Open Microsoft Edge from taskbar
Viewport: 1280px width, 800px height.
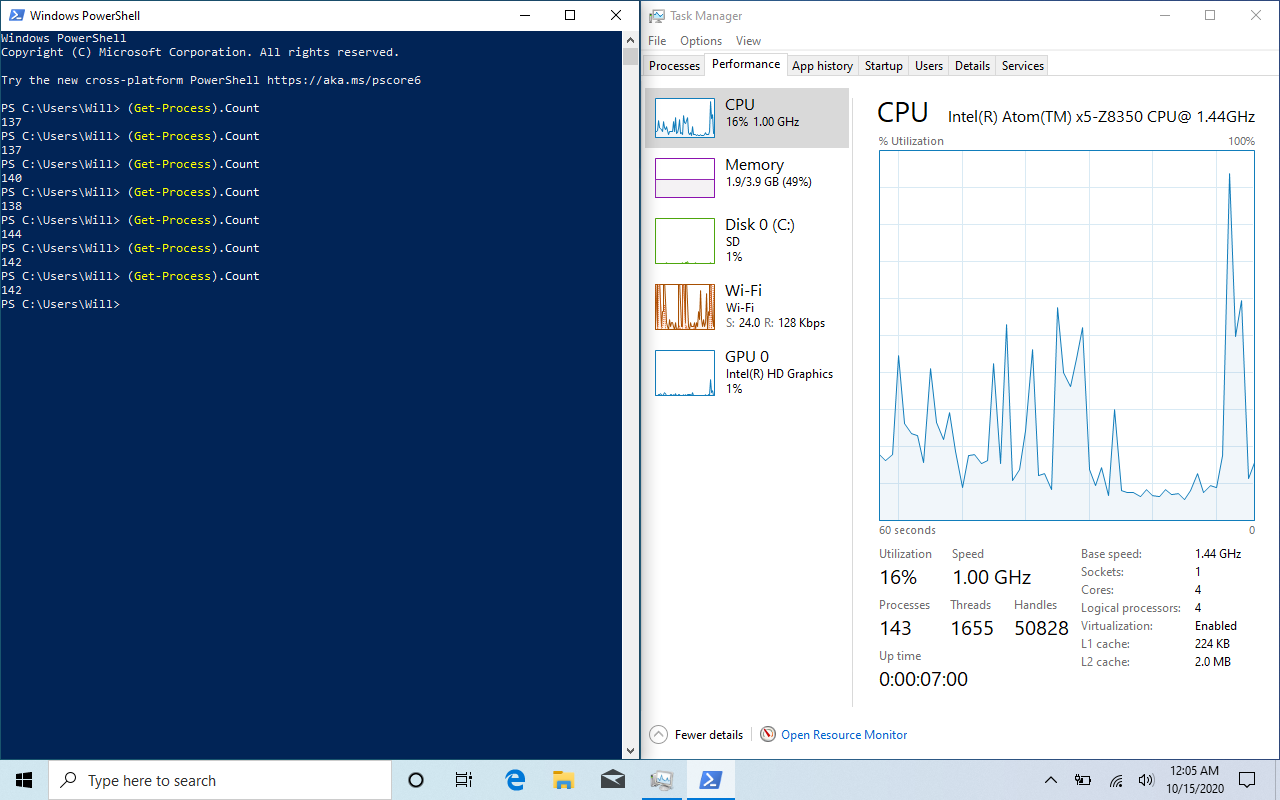coord(516,780)
